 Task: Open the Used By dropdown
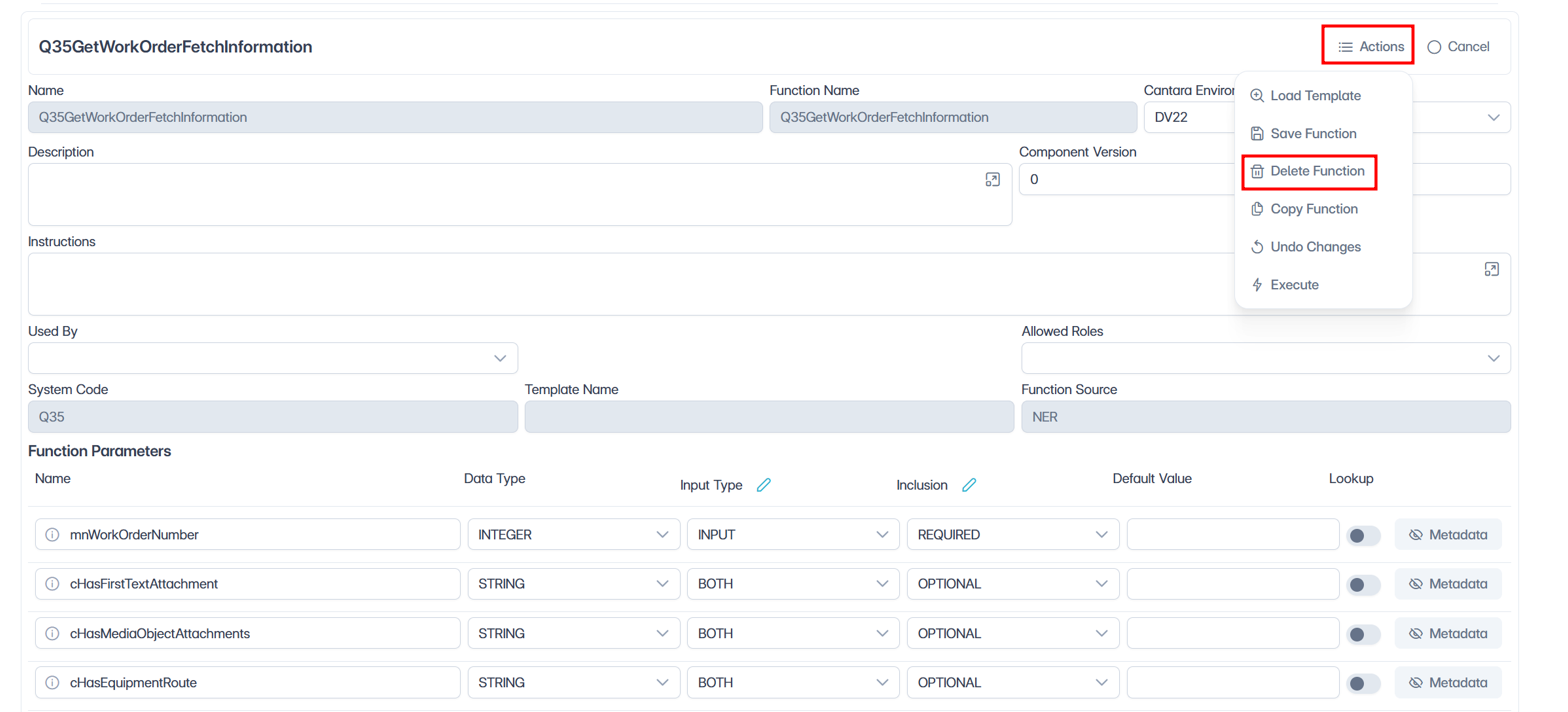tap(273, 358)
